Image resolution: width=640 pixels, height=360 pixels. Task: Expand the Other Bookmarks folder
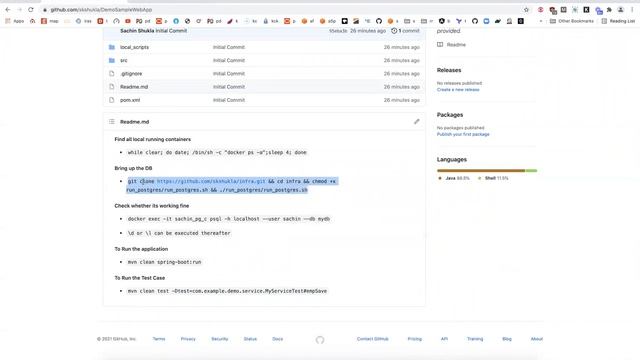571,21
